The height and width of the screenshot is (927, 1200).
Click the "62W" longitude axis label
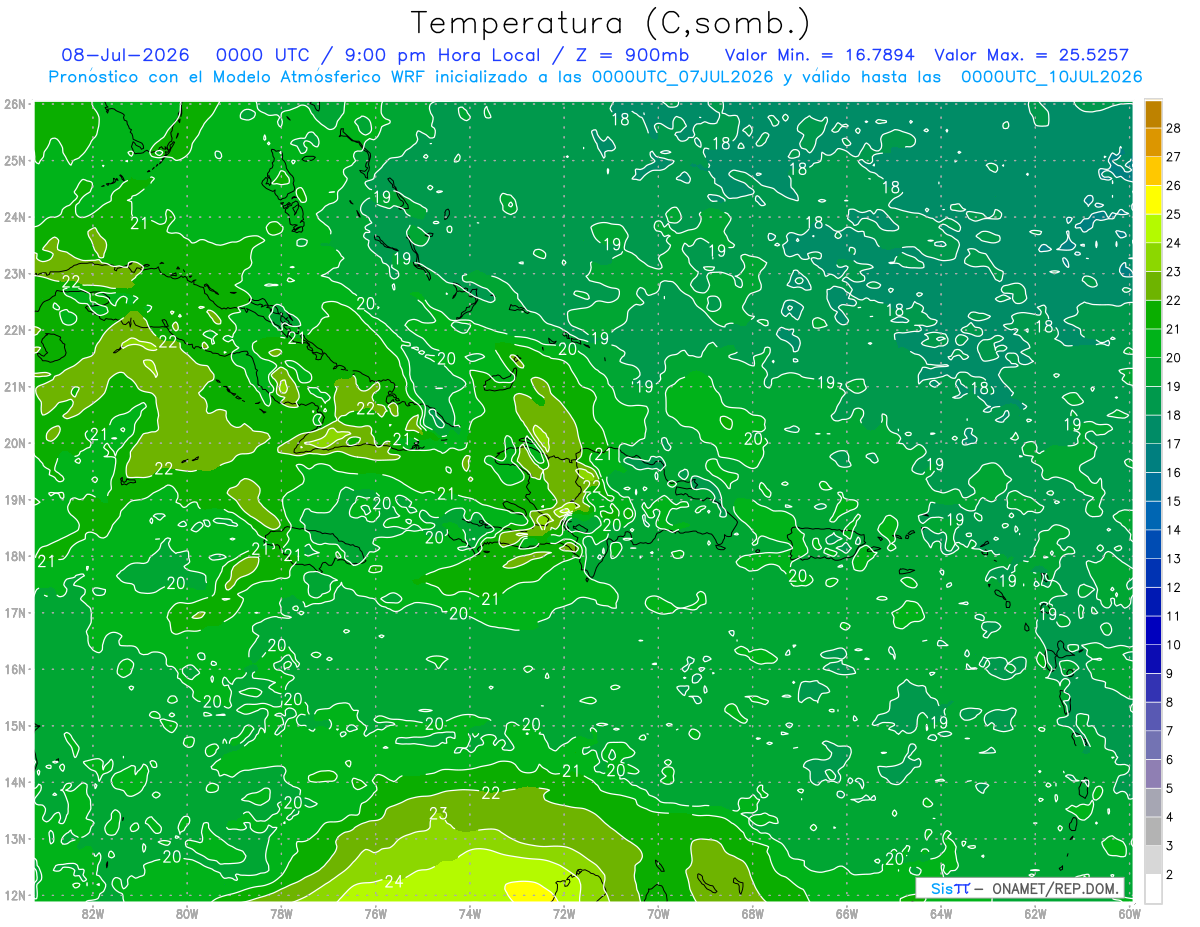pyautogui.click(x=1035, y=912)
